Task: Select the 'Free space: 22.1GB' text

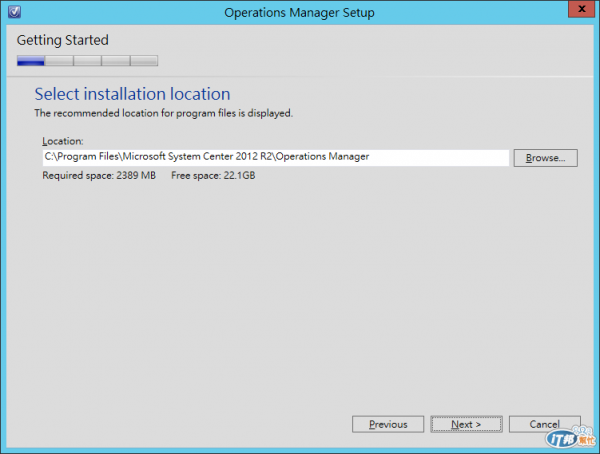Action: coord(213,175)
